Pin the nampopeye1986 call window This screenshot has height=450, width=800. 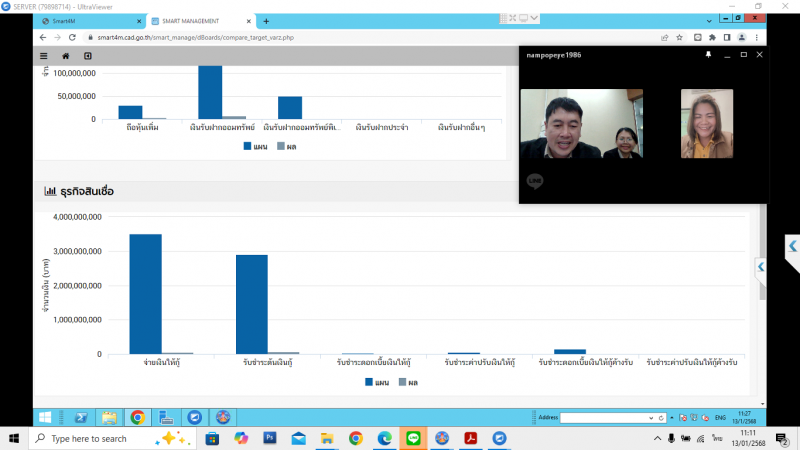pyautogui.click(x=708, y=55)
